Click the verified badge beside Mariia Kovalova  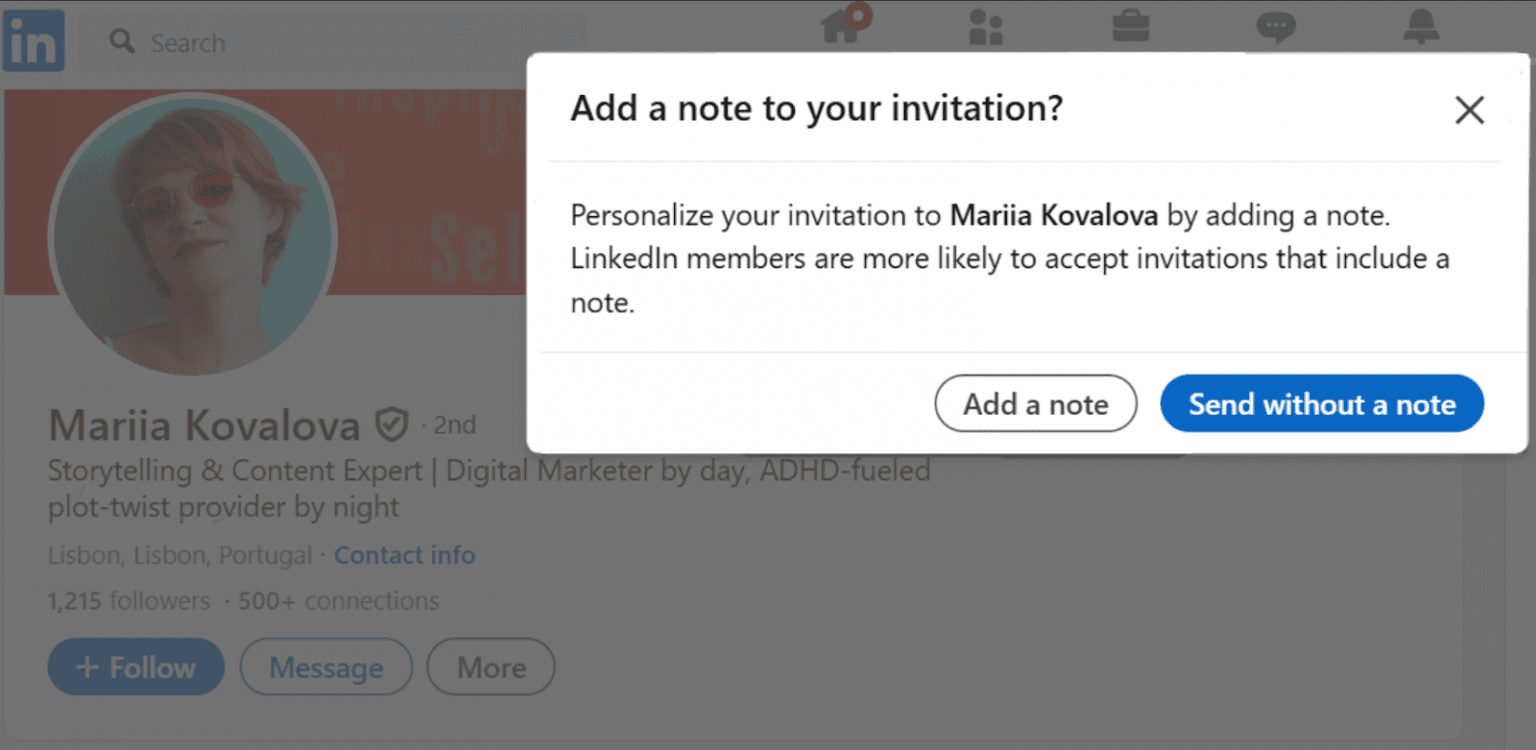pos(392,423)
